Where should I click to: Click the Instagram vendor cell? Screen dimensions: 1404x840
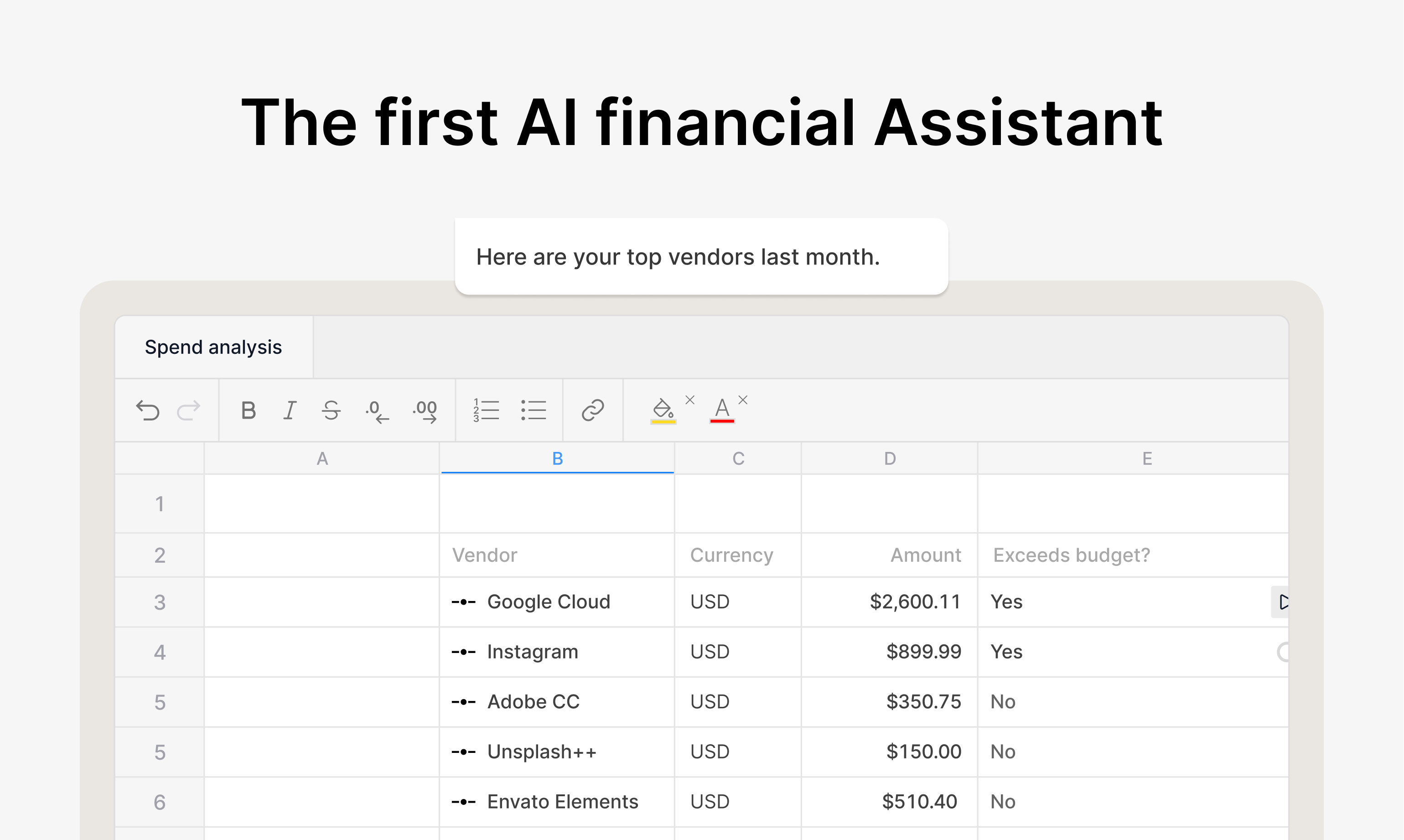pyautogui.click(x=557, y=652)
